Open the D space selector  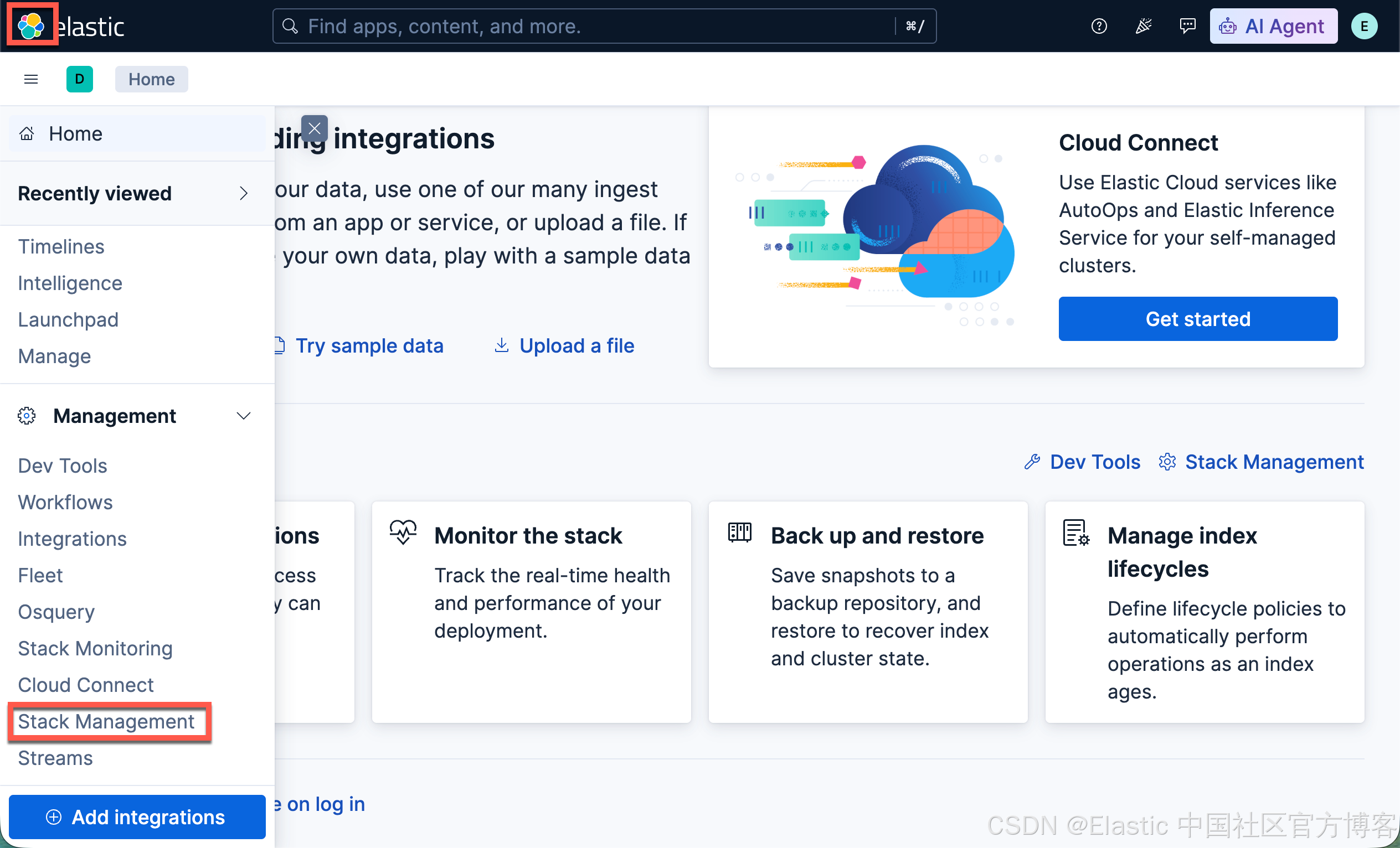click(x=80, y=79)
